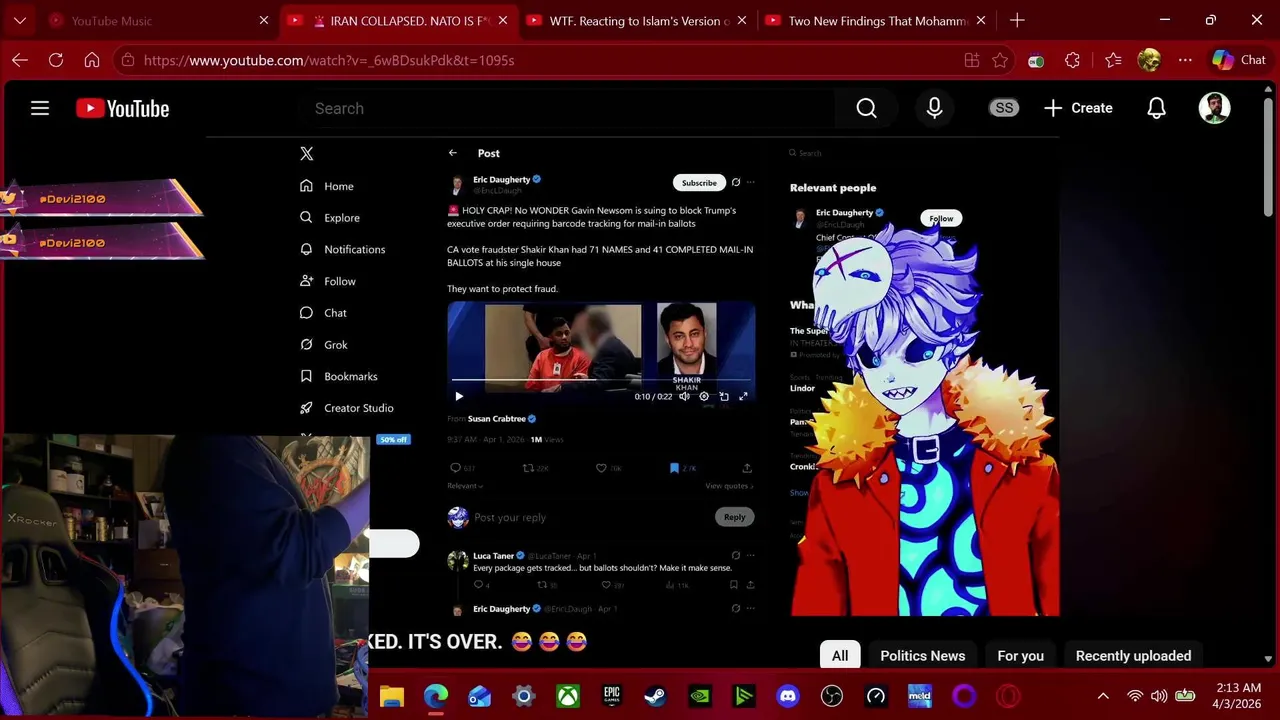Viewport: 1280px width, 720px height.
Task: View site information lock icon
Action: pyautogui.click(x=127, y=60)
